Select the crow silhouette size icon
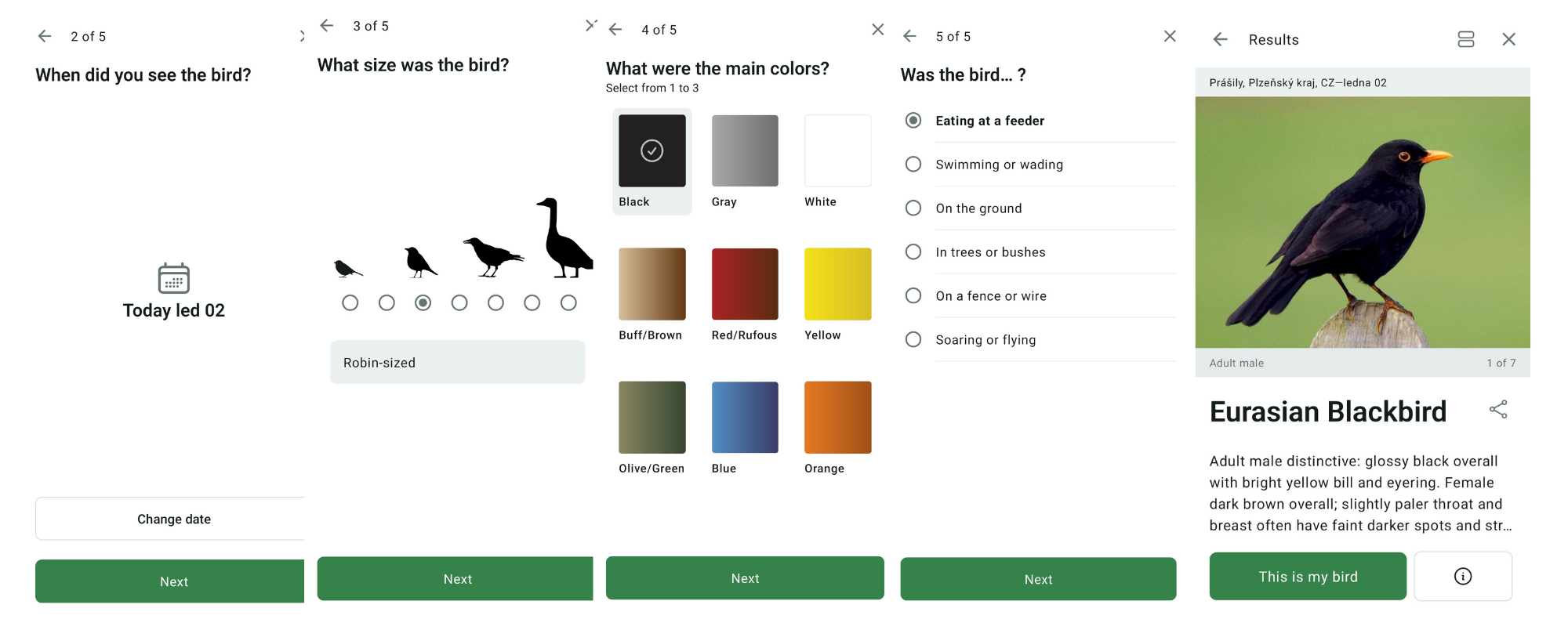 coord(492,256)
